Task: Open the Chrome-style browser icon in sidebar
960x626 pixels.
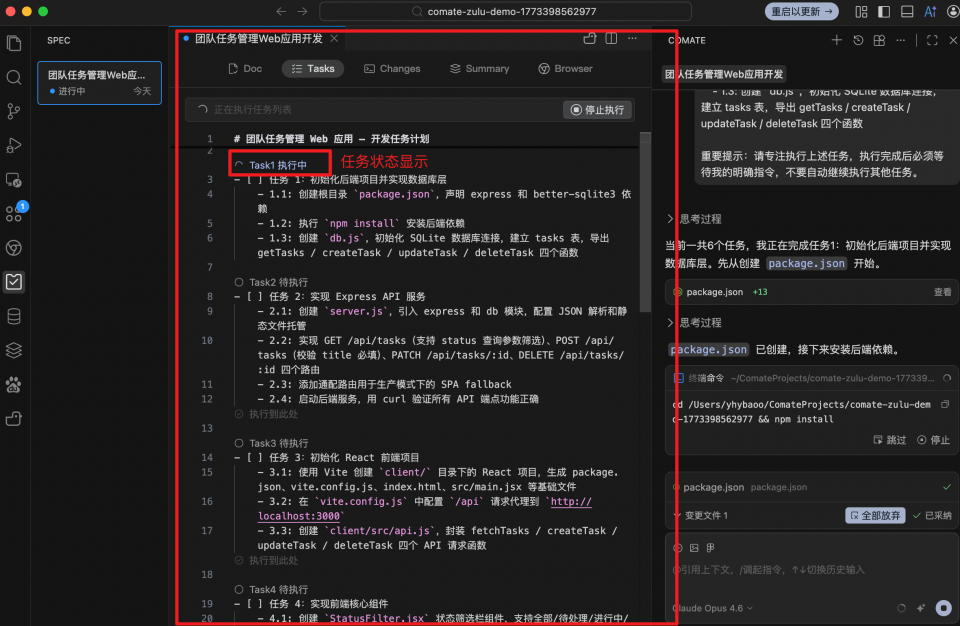Action: point(13,247)
